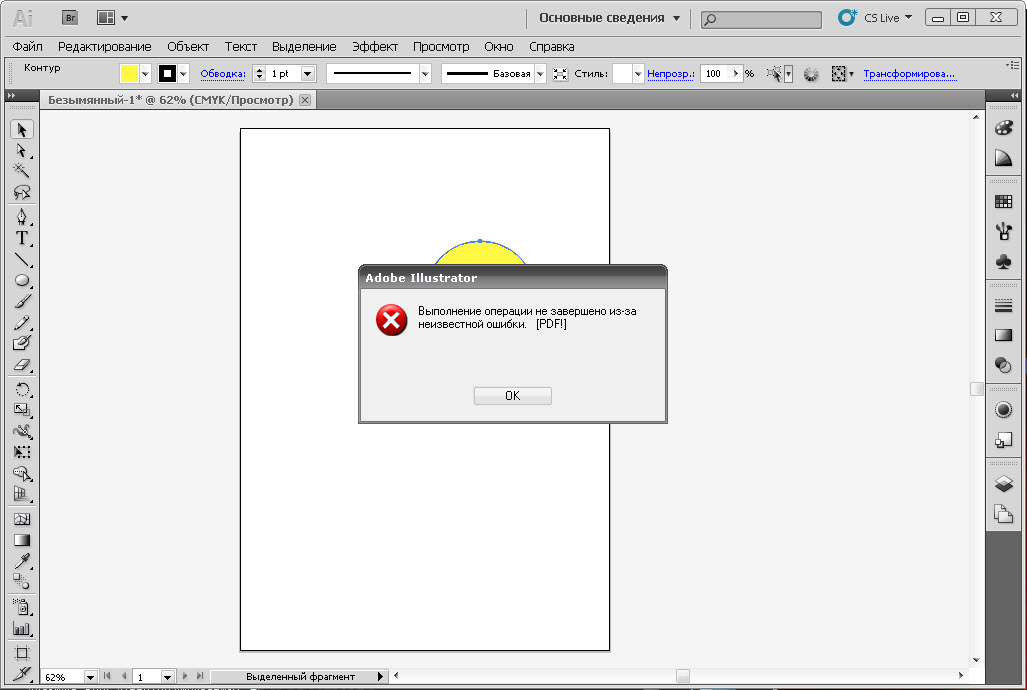Click the black stroke color swatch
Screen dimensions: 1027x690
pos(167,73)
